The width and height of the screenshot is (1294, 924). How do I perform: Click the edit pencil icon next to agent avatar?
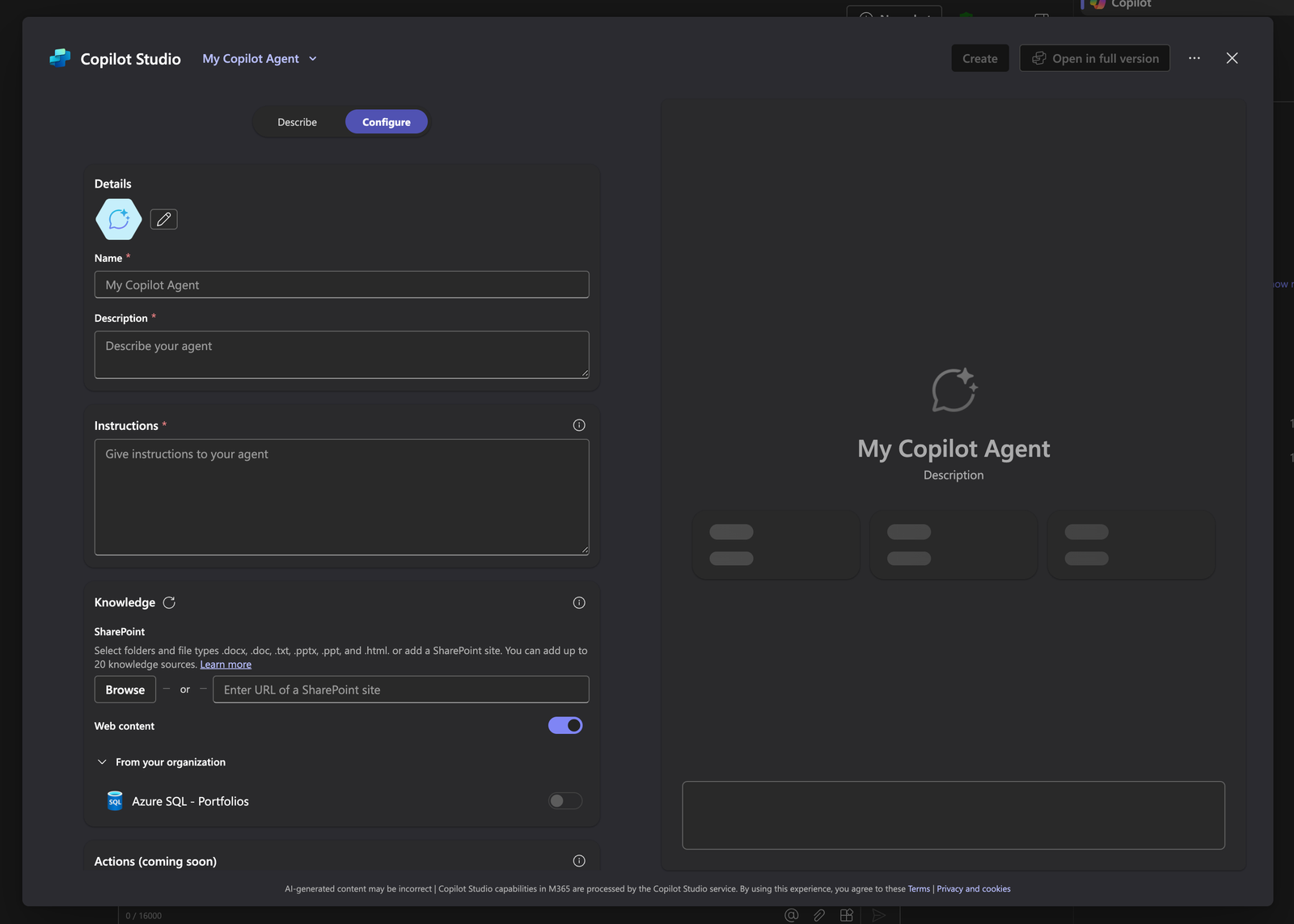163,218
